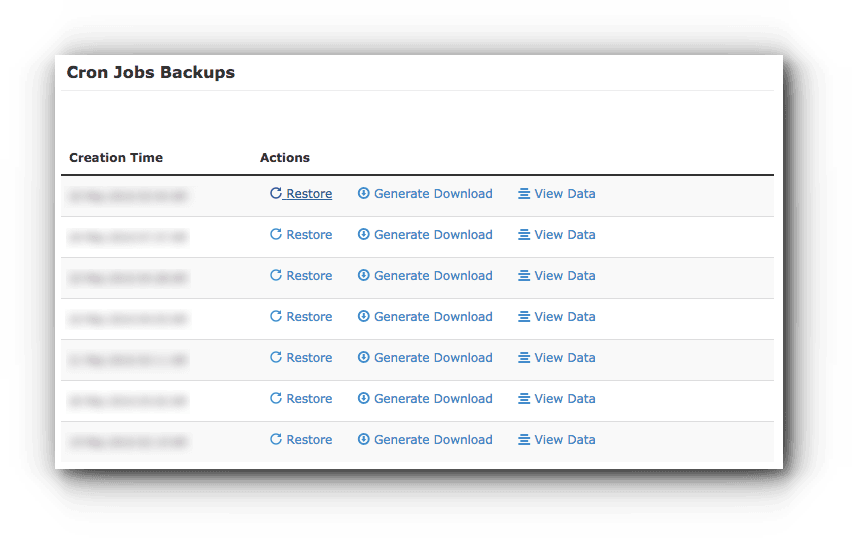Open View Data for the first backup row
Screen dimensions: 852x538
pos(556,193)
